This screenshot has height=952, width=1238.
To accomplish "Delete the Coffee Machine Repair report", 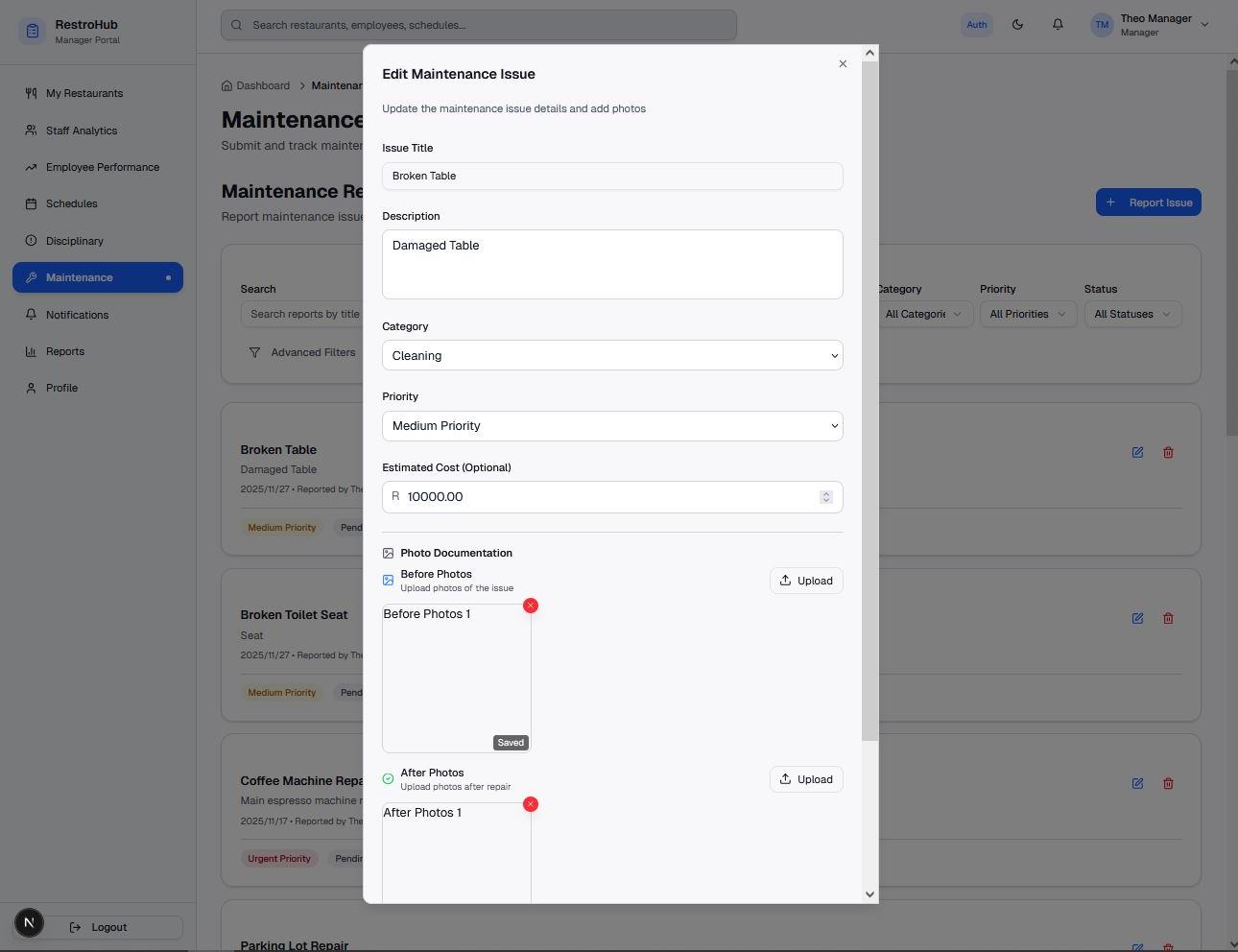I will click(x=1168, y=783).
